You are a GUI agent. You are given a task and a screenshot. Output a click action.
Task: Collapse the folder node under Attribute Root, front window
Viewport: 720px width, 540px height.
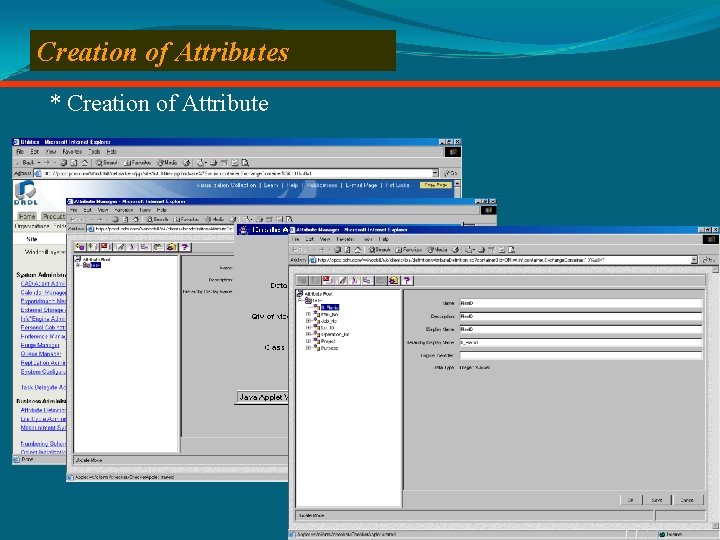coord(301,300)
